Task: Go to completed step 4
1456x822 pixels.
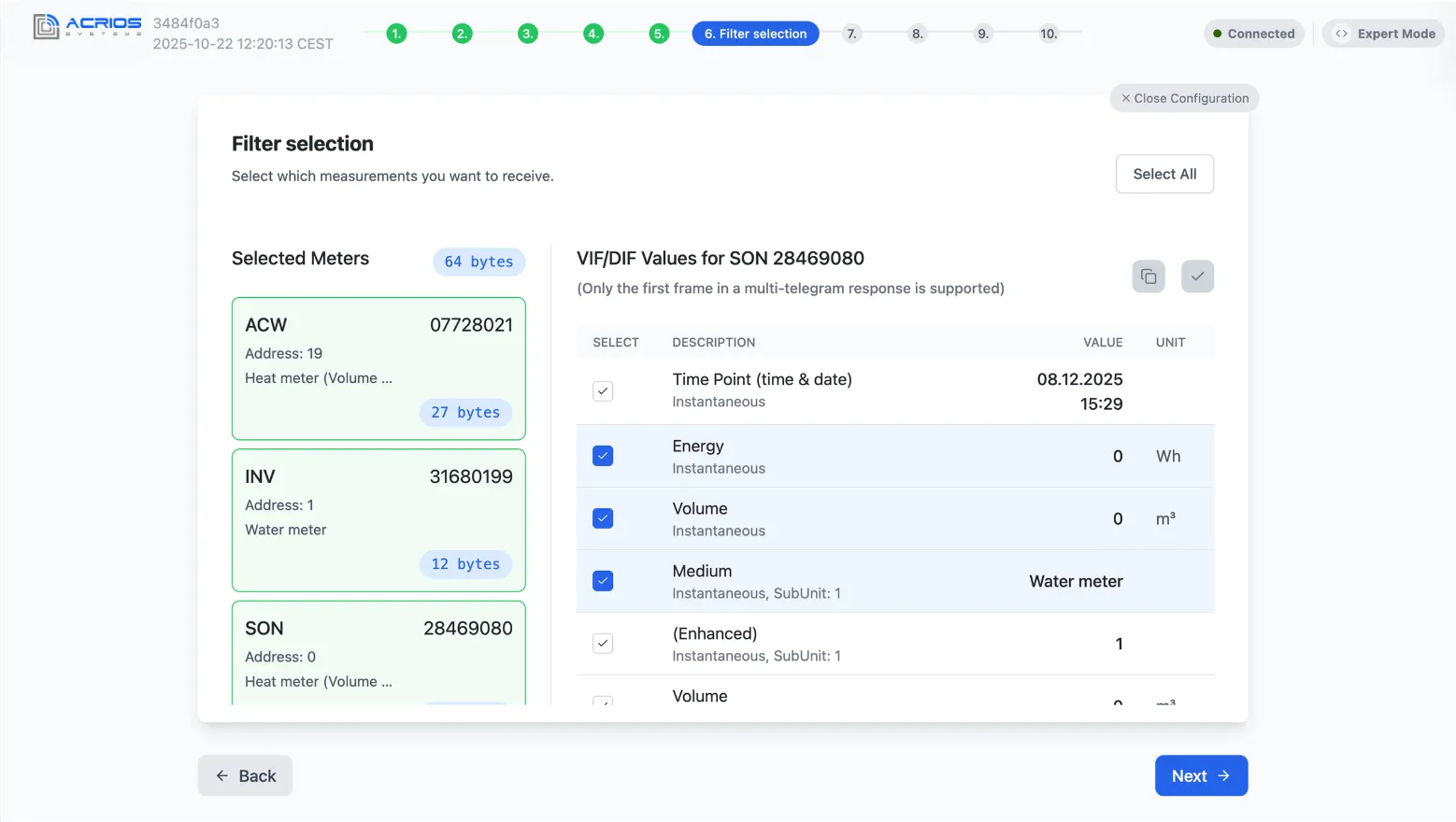Action: click(x=593, y=34)
